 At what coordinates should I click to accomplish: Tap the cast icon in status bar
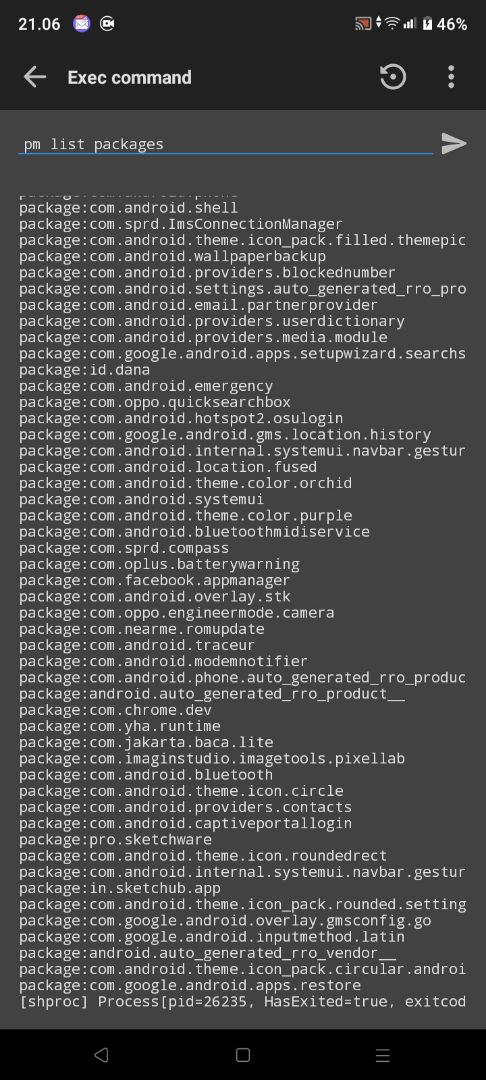pos(363,24)
